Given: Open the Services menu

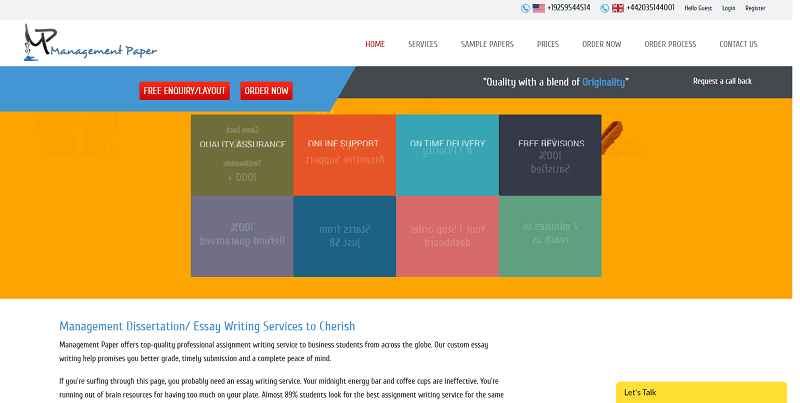Looking at the screenshot, I should click(422, 44).
